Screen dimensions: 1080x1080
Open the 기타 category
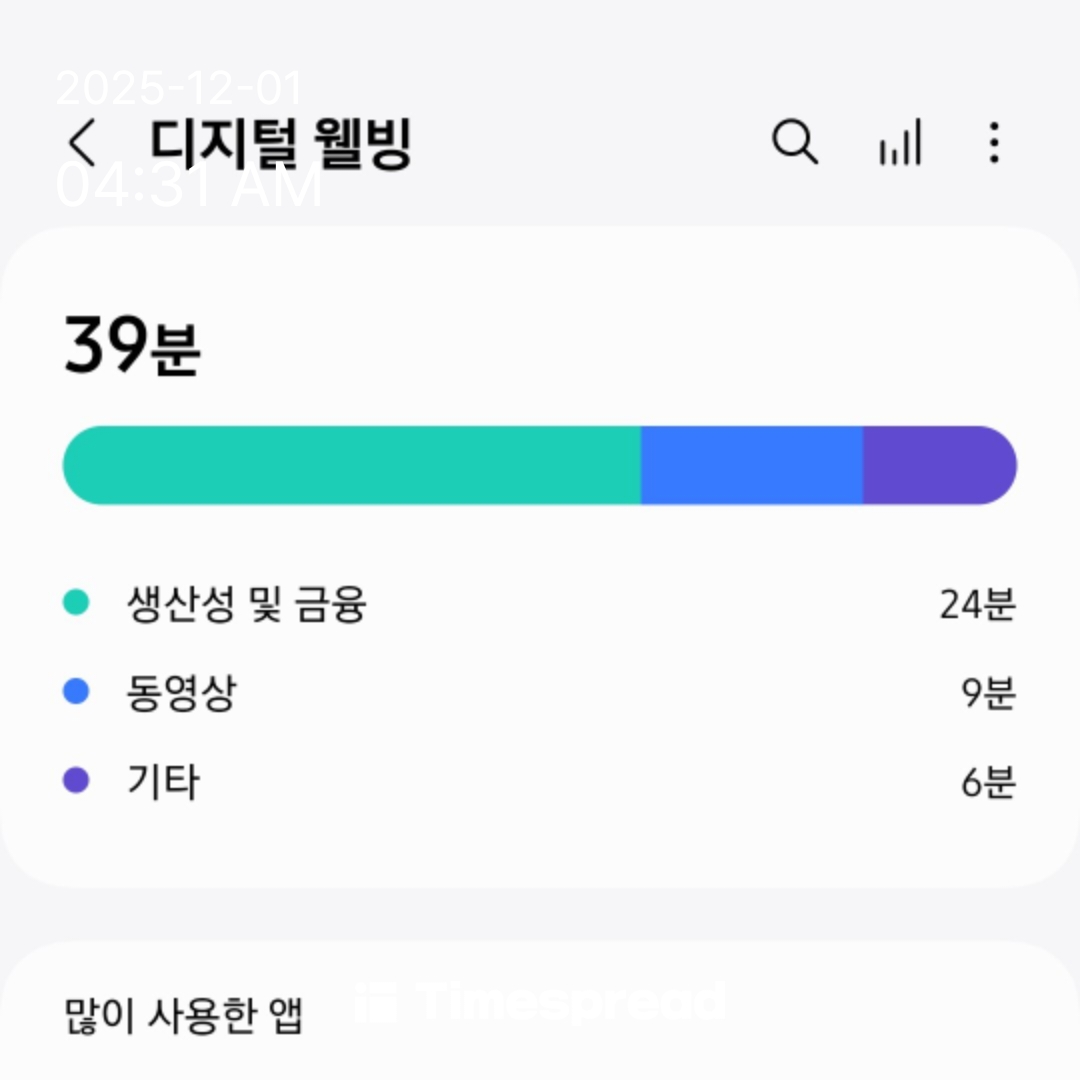(163, 782)
